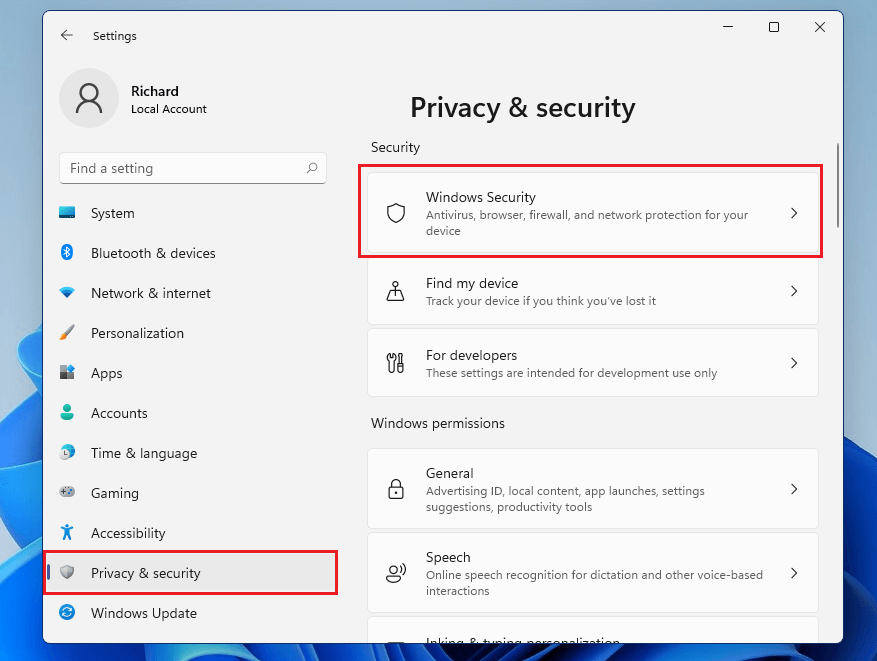Open Windows Update via its sync icon
Screen dimensions: 877x661
(67, 613)
